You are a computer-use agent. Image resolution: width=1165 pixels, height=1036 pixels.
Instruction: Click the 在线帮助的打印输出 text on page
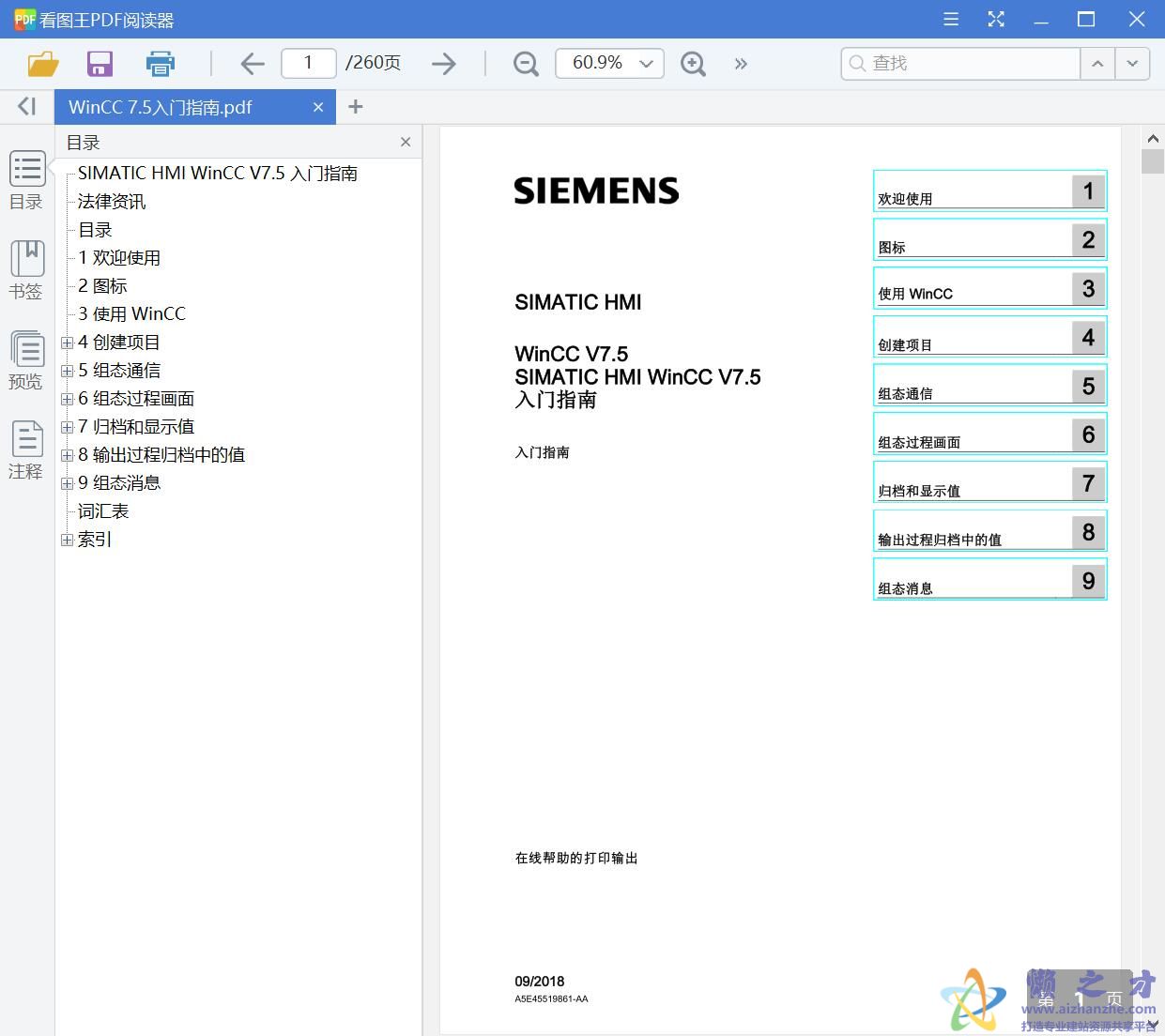pos(576,858)
